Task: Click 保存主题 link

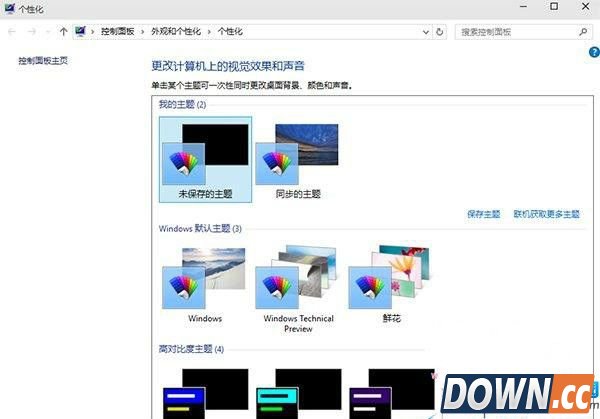Action: point(484,214)
